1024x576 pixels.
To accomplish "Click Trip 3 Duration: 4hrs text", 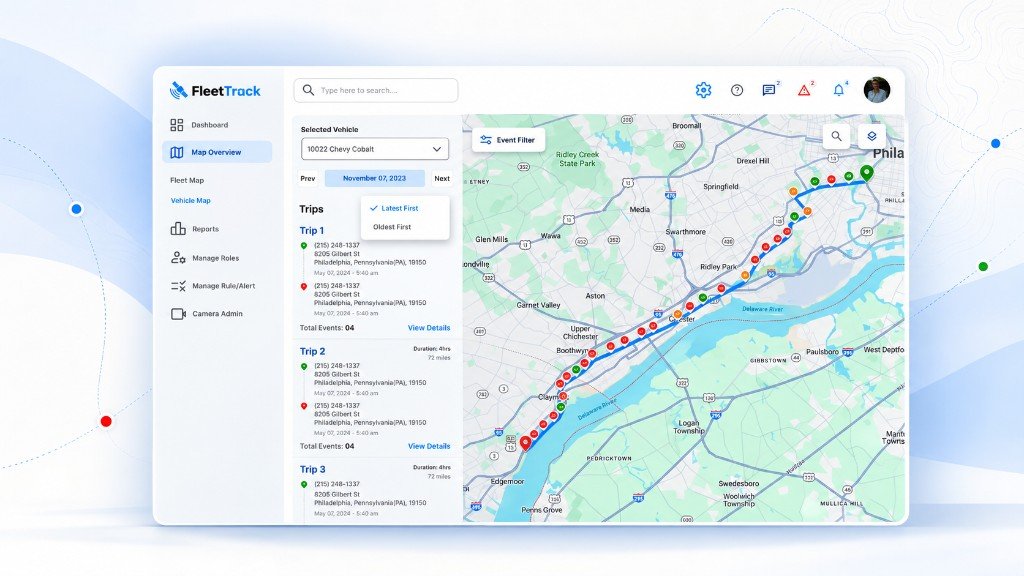I will pos(432,468).
